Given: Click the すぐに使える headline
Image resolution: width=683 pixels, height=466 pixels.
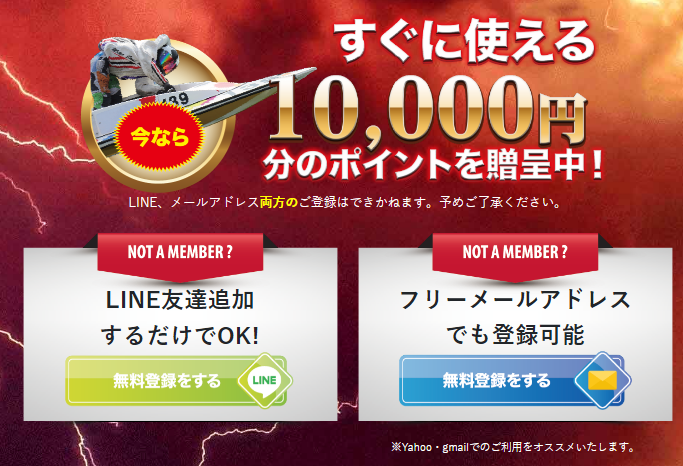Looking at the screenshot, I should point(466,42).
